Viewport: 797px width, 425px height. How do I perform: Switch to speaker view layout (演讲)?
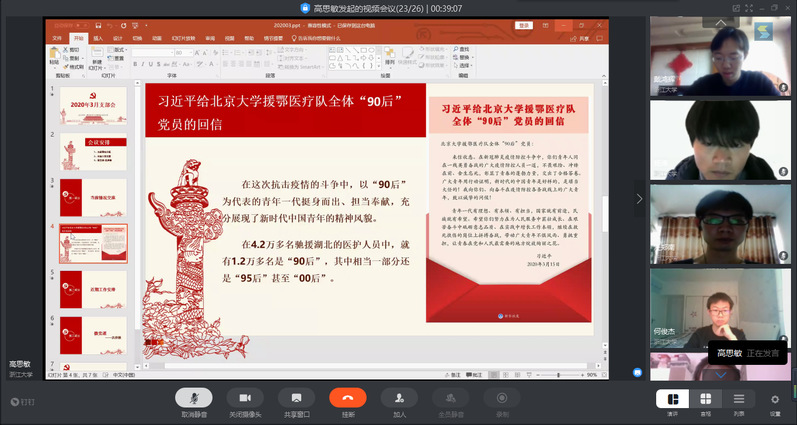(673, 399)
